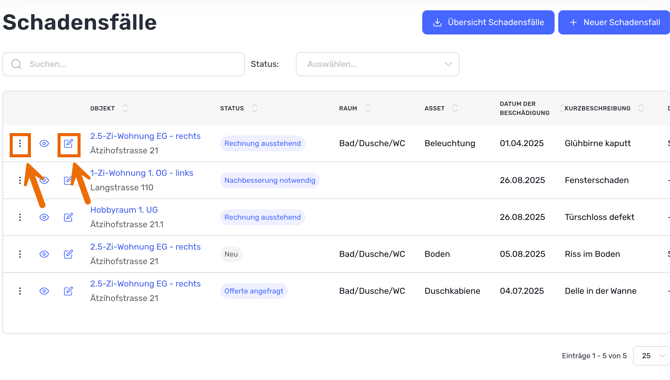Open the Status Auswählen dropdown
Screen dimensions: 670x380
(378, 64)
